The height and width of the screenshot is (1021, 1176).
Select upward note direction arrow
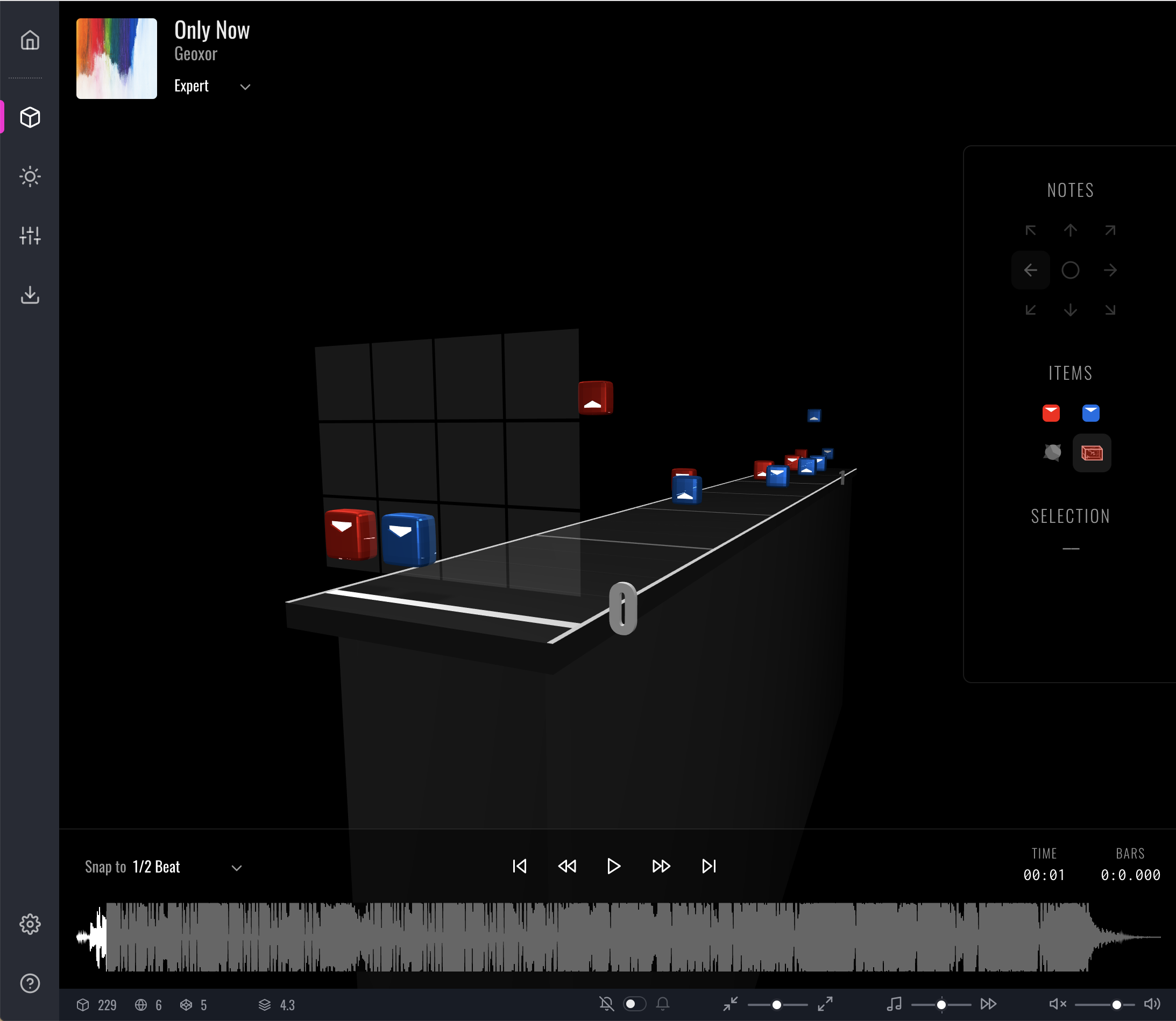click(1070, 230)
